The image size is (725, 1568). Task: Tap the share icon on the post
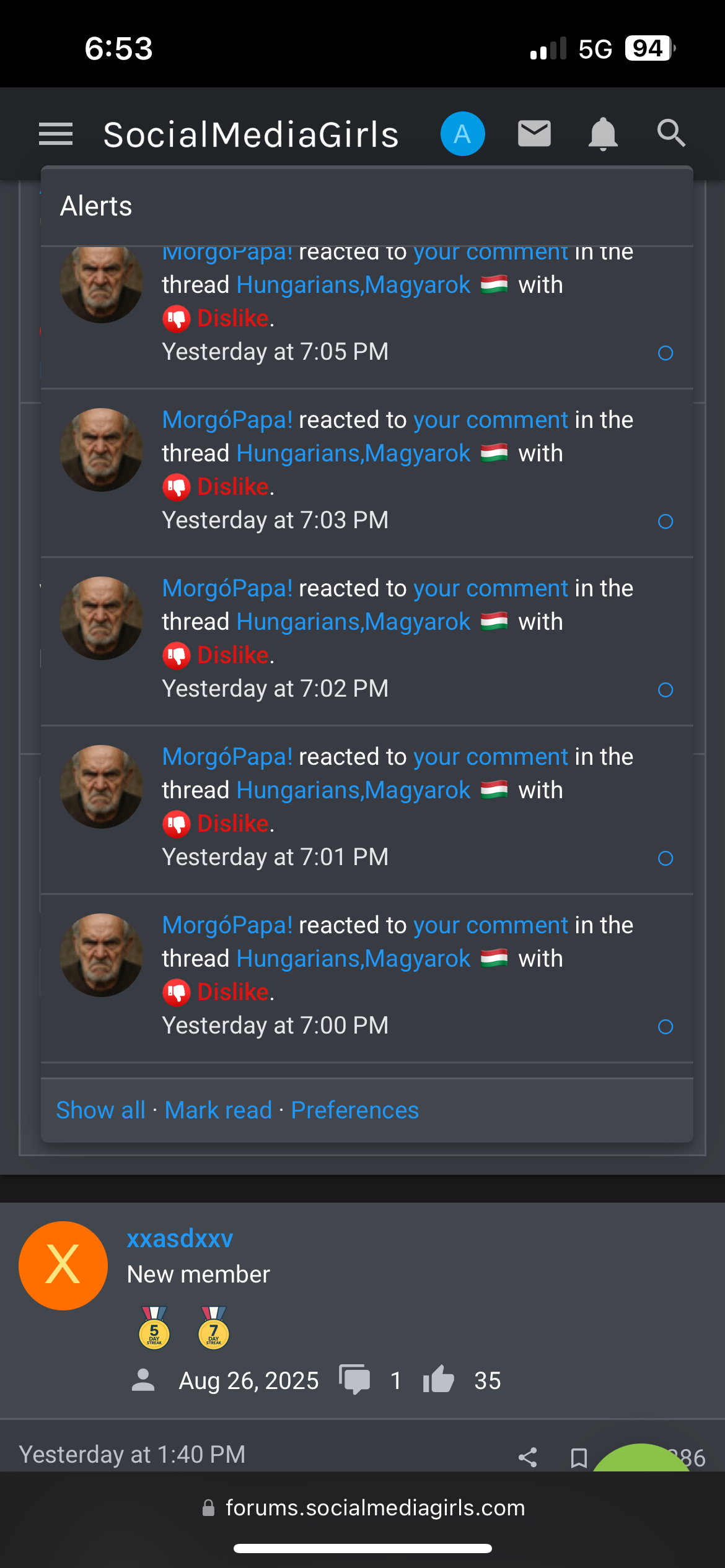point(527,1457)
